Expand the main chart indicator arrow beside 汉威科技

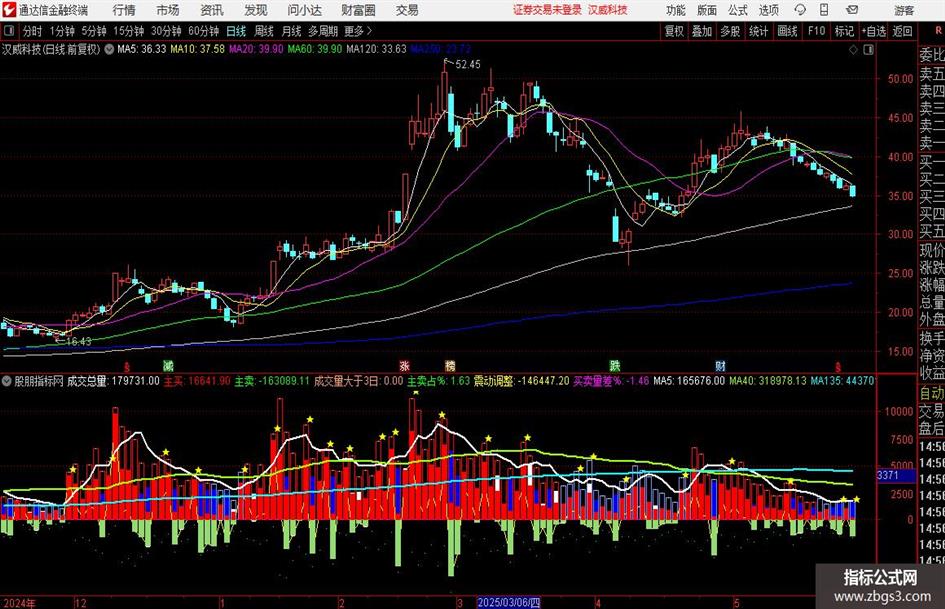[x=109, y=49]
